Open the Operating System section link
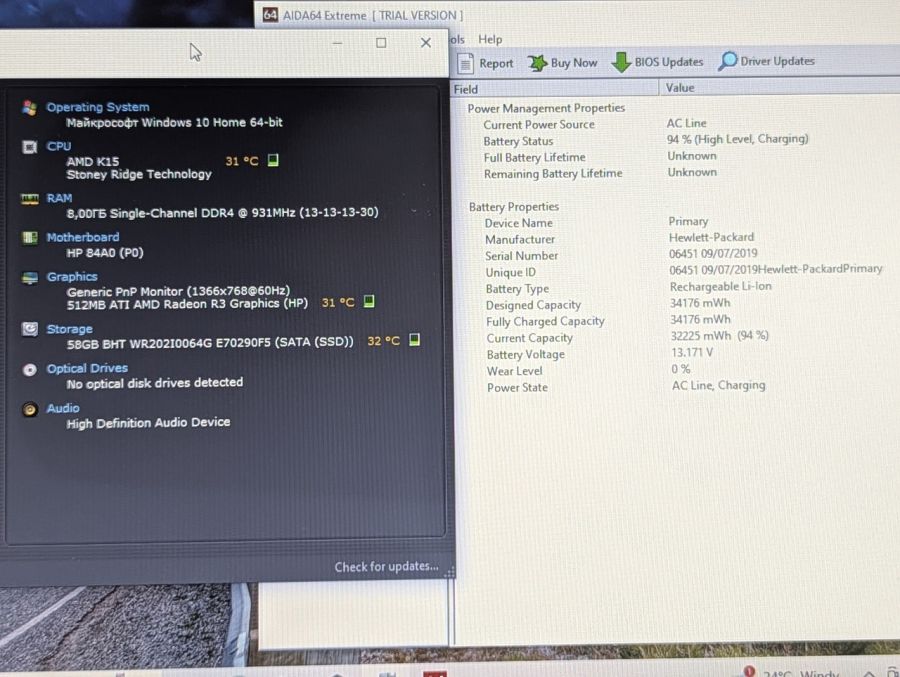Image resolution: width=900 pixels, height=677 pixels. pos(98,107)
